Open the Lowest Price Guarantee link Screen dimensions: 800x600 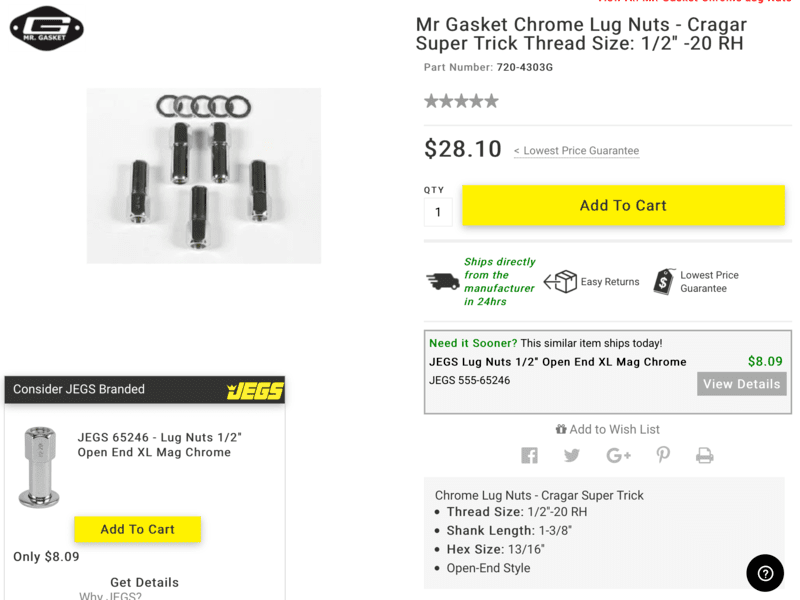tap(576, 151)
